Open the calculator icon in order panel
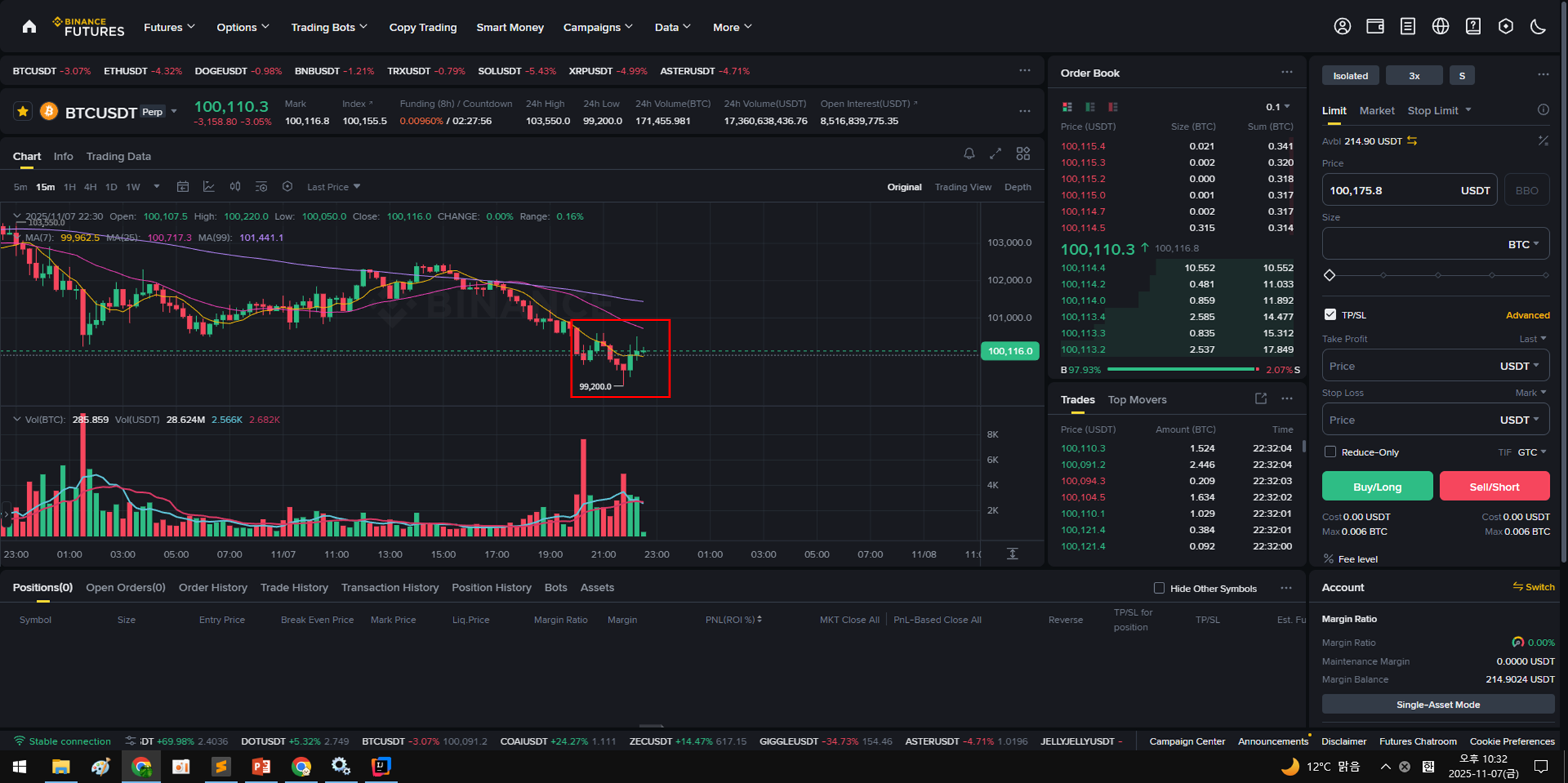This screenshot has height=783, width=1568. (1543, 141)
